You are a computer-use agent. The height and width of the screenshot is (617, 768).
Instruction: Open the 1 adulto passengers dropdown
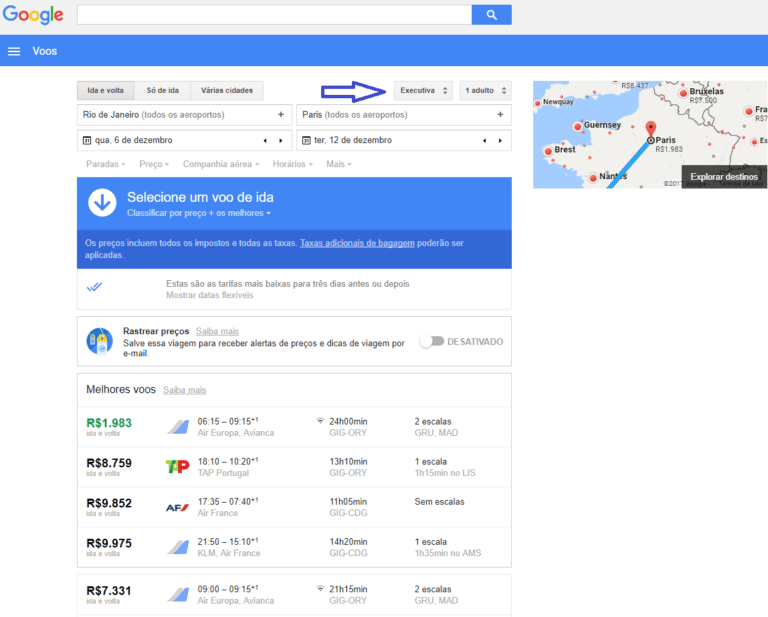coord(485,91)
